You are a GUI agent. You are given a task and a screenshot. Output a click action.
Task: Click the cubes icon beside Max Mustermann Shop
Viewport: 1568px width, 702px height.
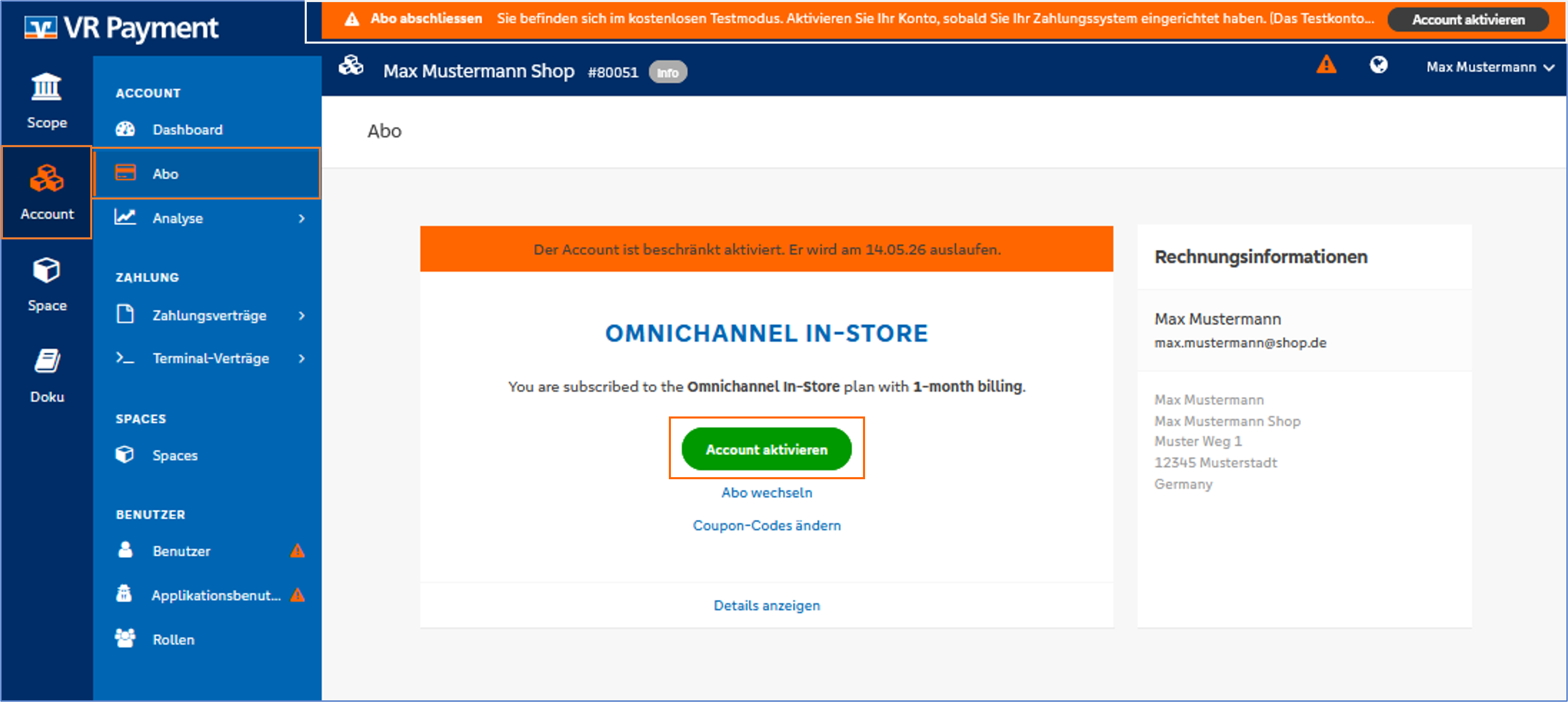[351, 65]
